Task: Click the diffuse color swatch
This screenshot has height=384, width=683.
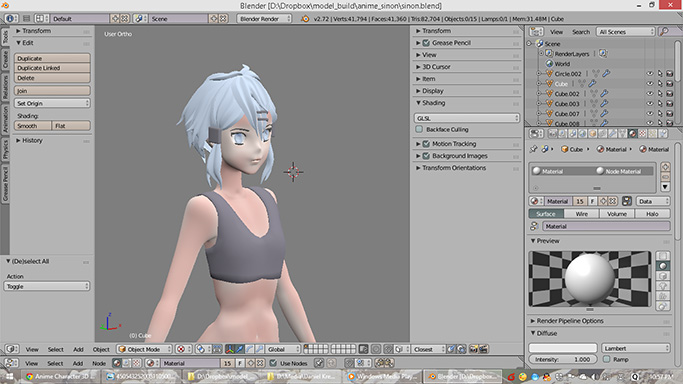Action: point(563,348)
